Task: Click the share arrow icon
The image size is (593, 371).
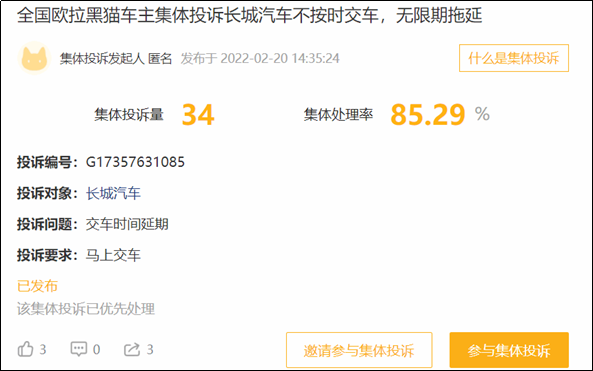Action: click(132, 349)
